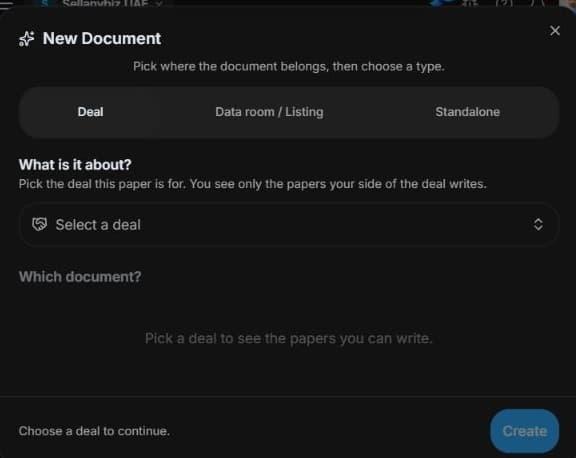Switch to the Standalone tab

(x=467, y=112)
